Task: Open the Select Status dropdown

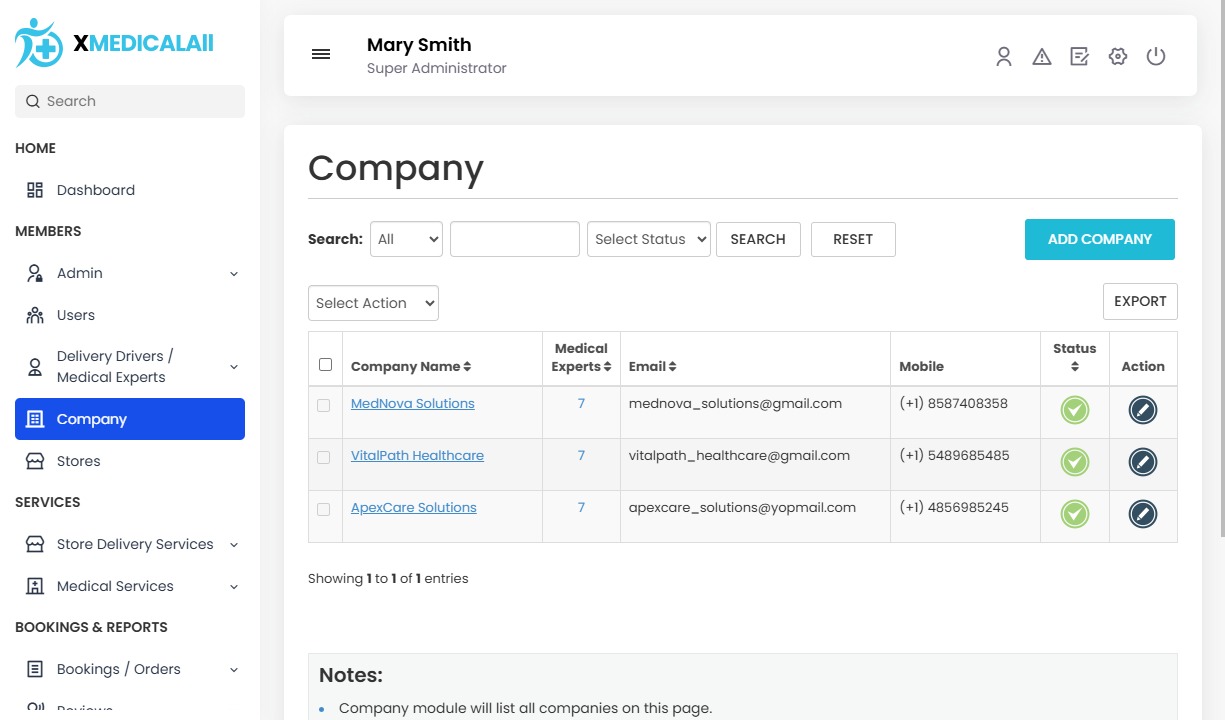Action: (x=648, y=240)
